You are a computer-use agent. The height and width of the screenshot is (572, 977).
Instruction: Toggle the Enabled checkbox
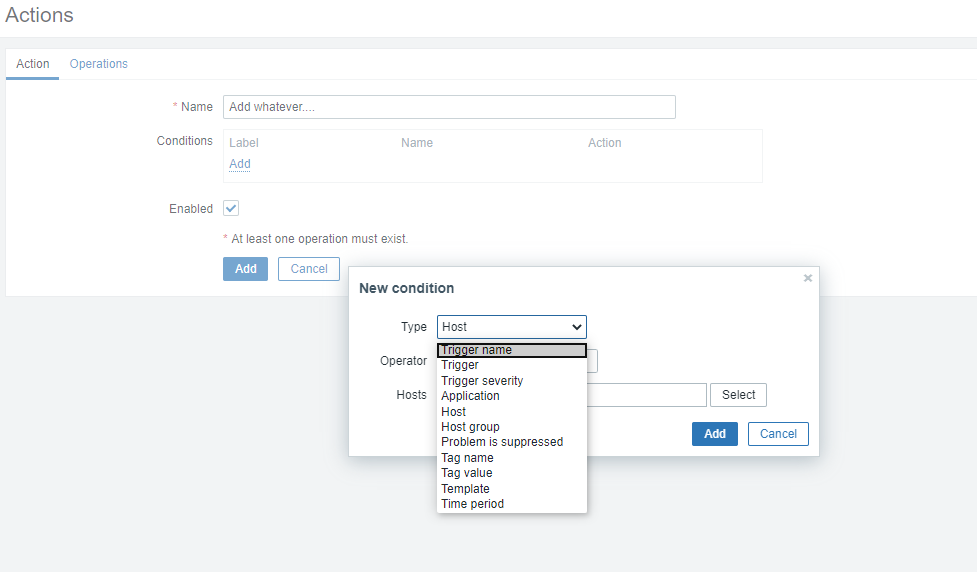point(231,208)
